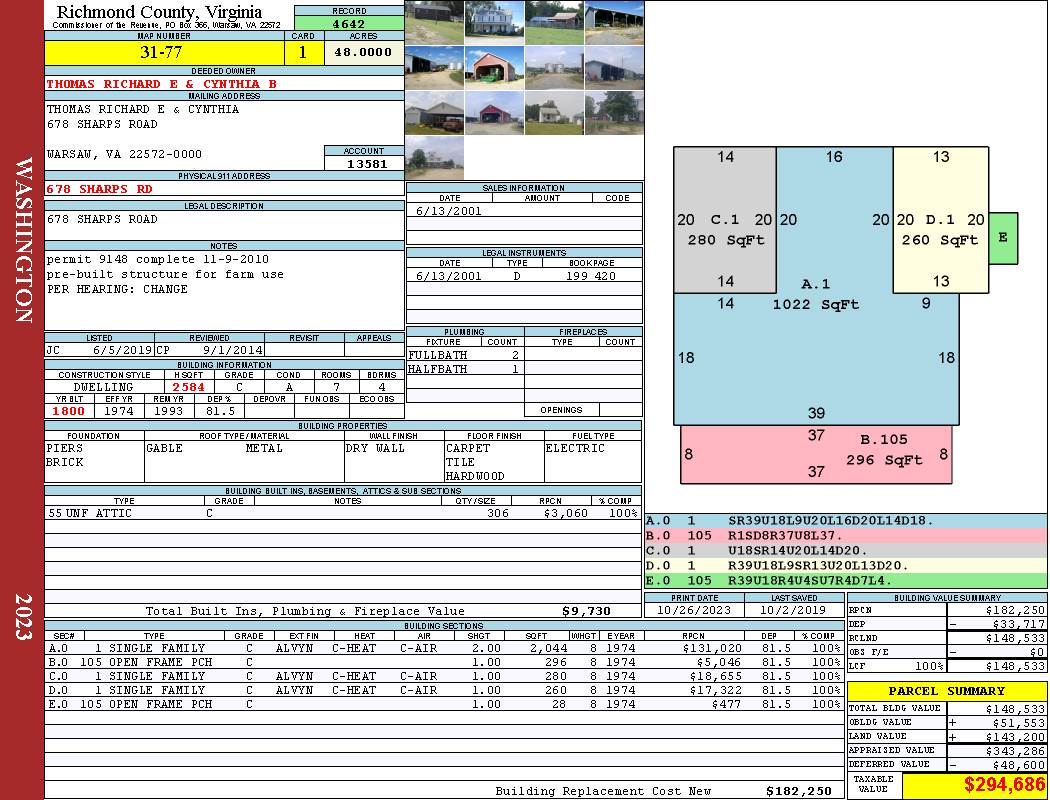
Task: Click the 2023 year label on sidebar
Action: pos(23,617)
